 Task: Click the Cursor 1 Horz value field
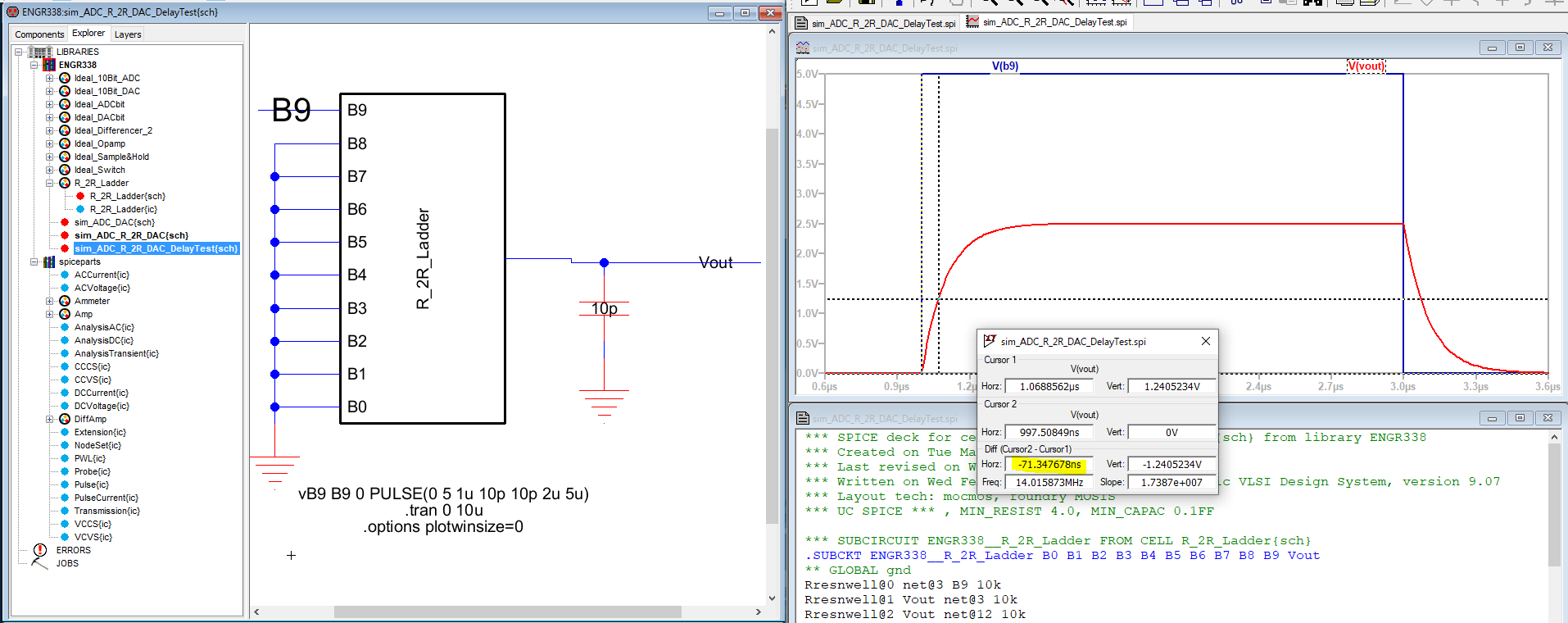coord(1049,386)
